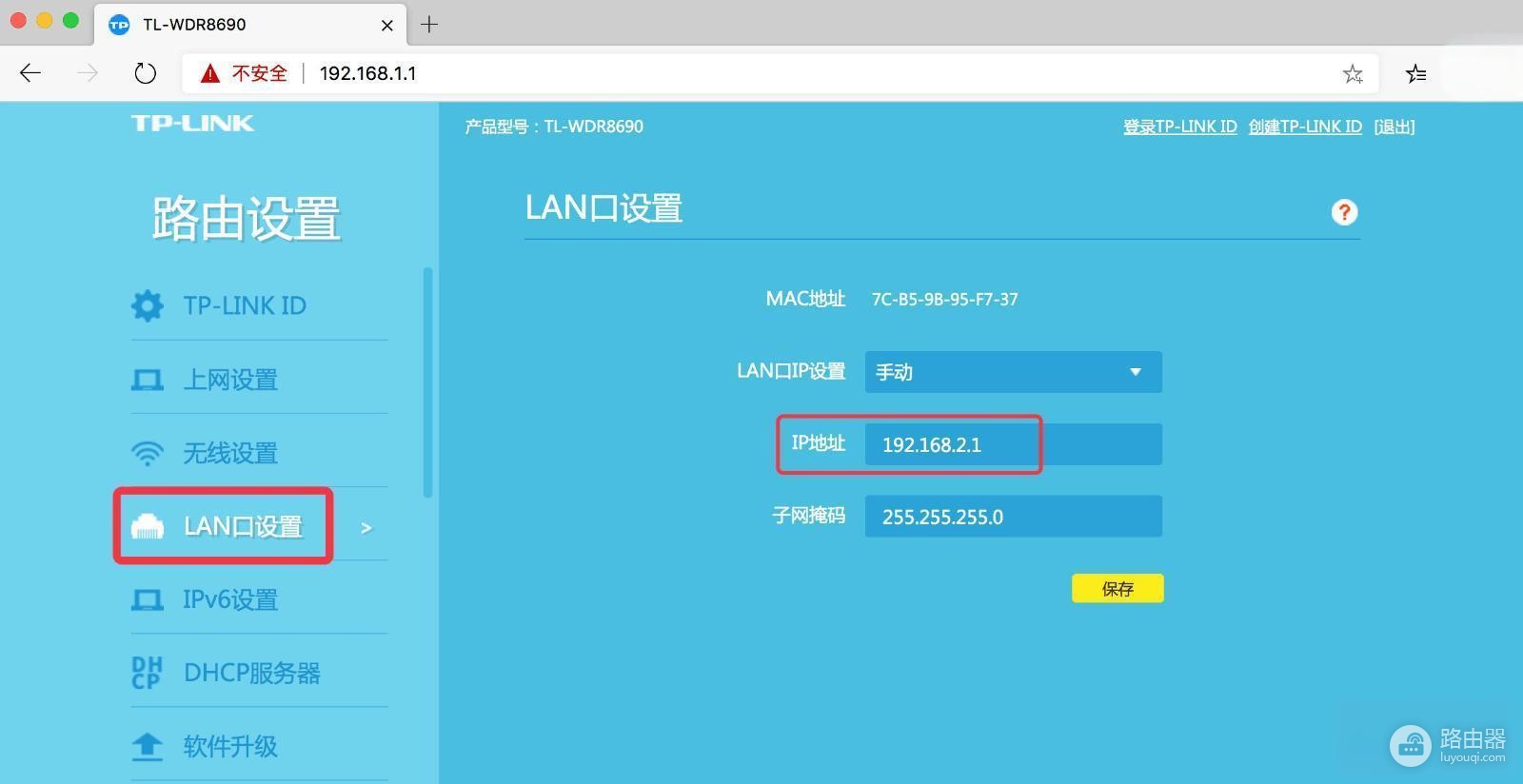
Task: Select the TL-WDR8690 browser tab
Action: 250,24
